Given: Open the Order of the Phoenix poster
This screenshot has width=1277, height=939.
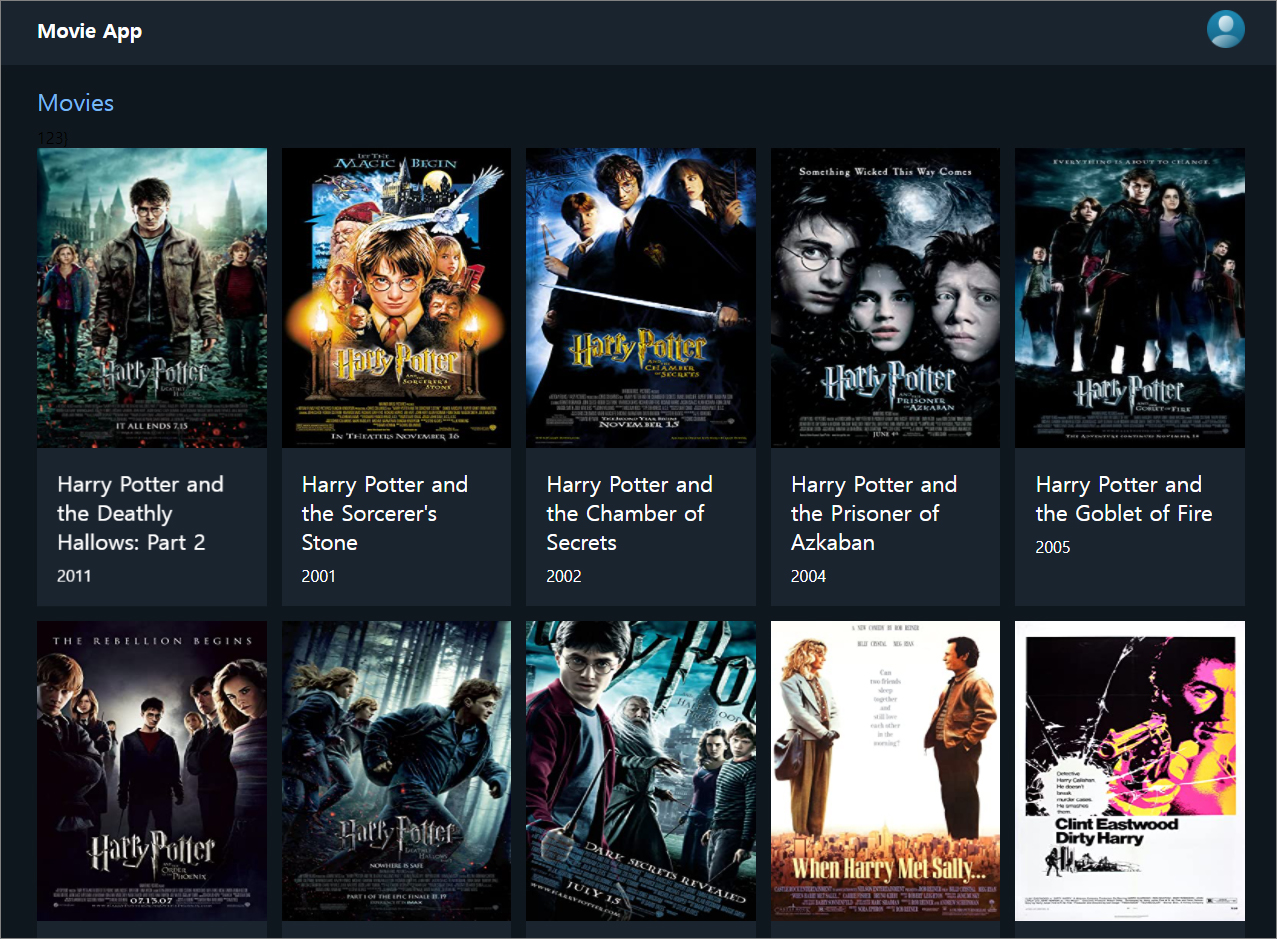Looking at the screenshot, I should tap(152, 771).
